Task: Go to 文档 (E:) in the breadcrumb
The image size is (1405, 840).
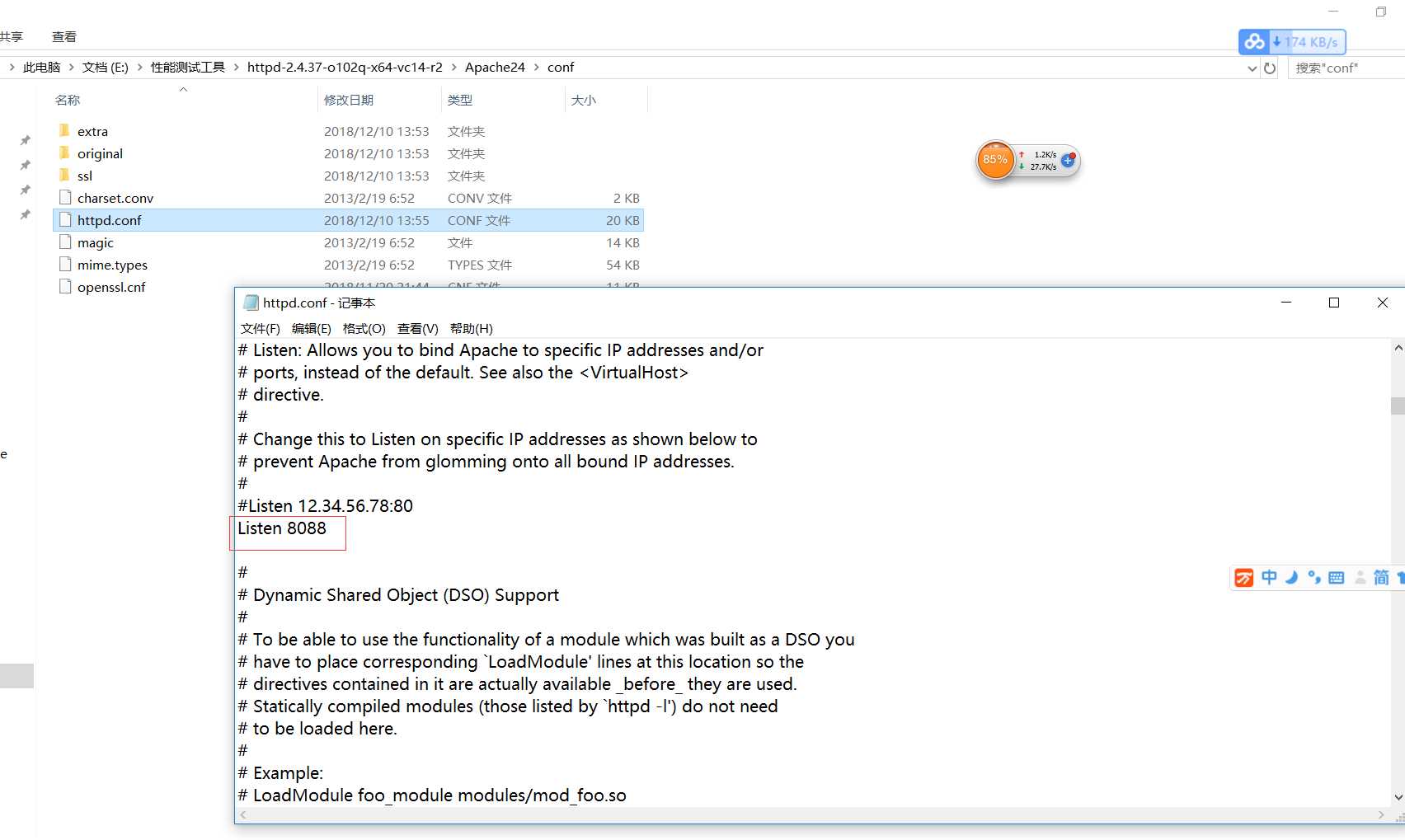Action: click(106, 67)
